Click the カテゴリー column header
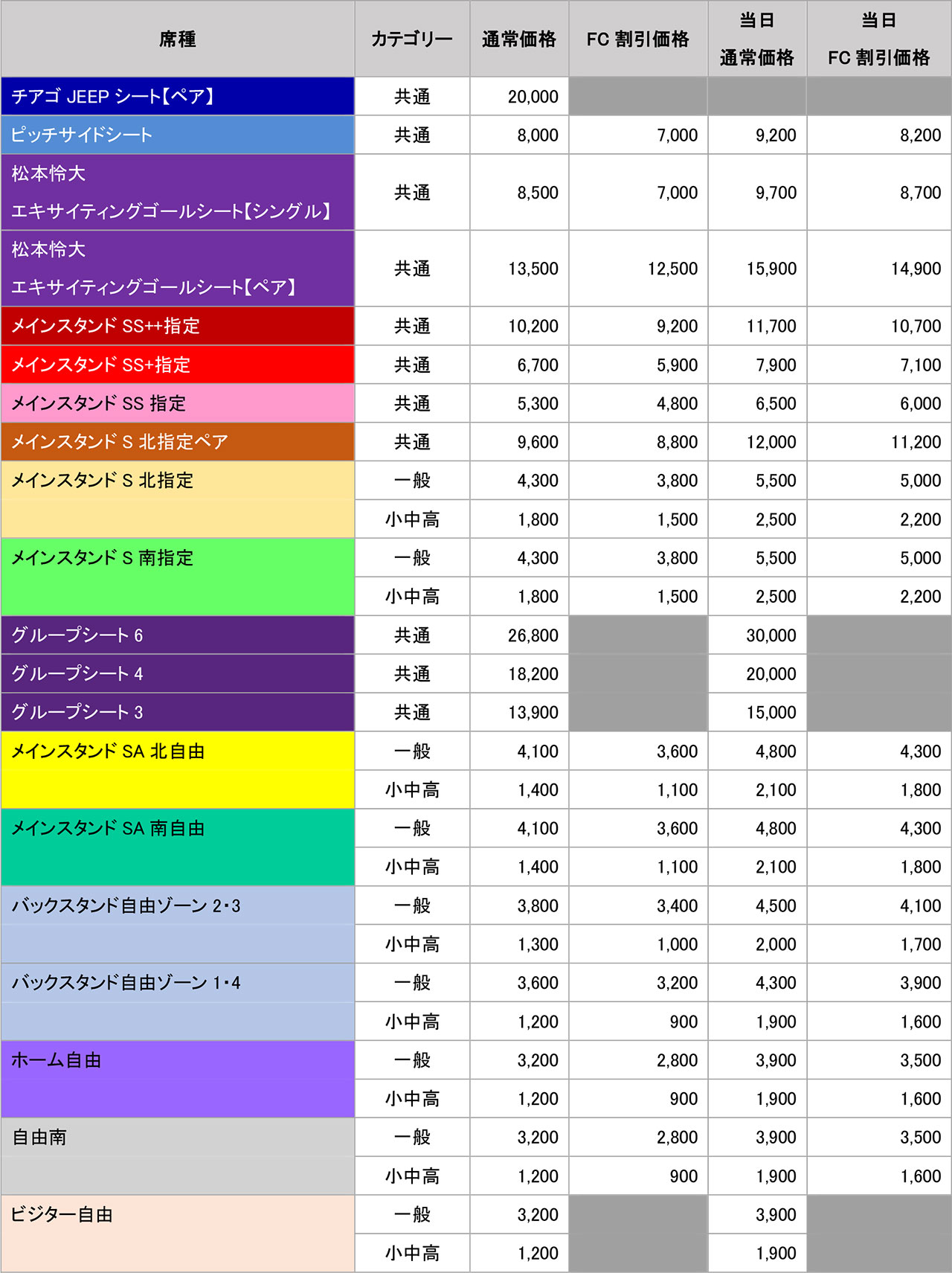Screen dimensions: 952x1273 pyautogui.click(x=411, y=39)
